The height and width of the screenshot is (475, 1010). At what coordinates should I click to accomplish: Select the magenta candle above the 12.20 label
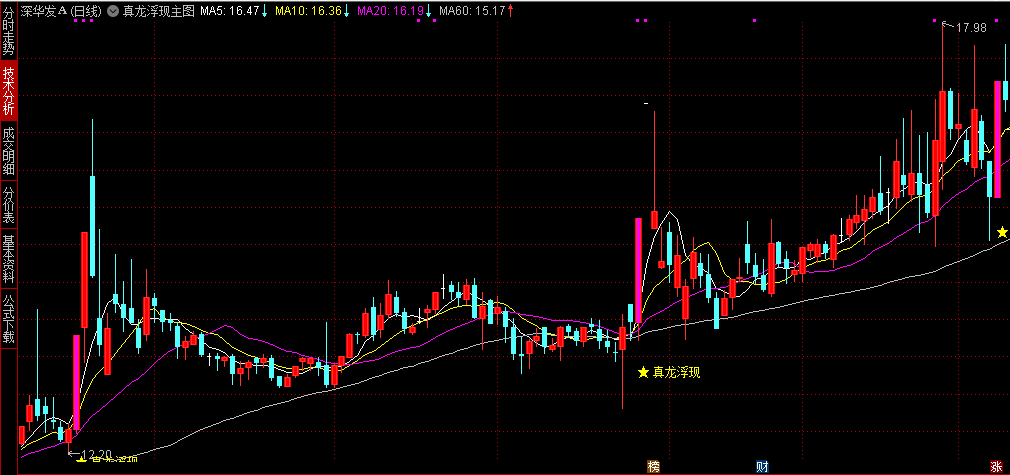point(77,382)
